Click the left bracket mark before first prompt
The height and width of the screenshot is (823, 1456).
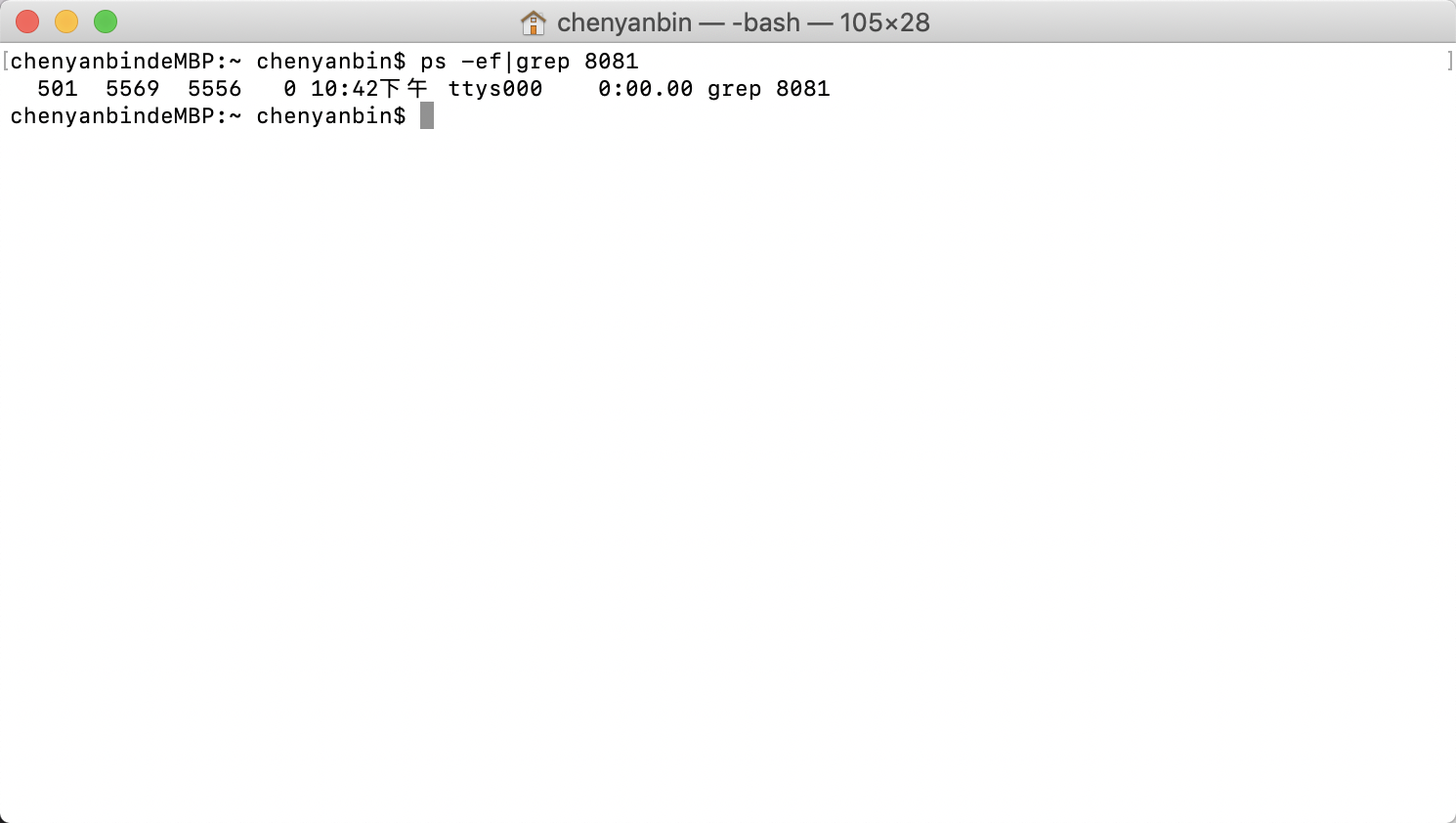coord(6,62)
